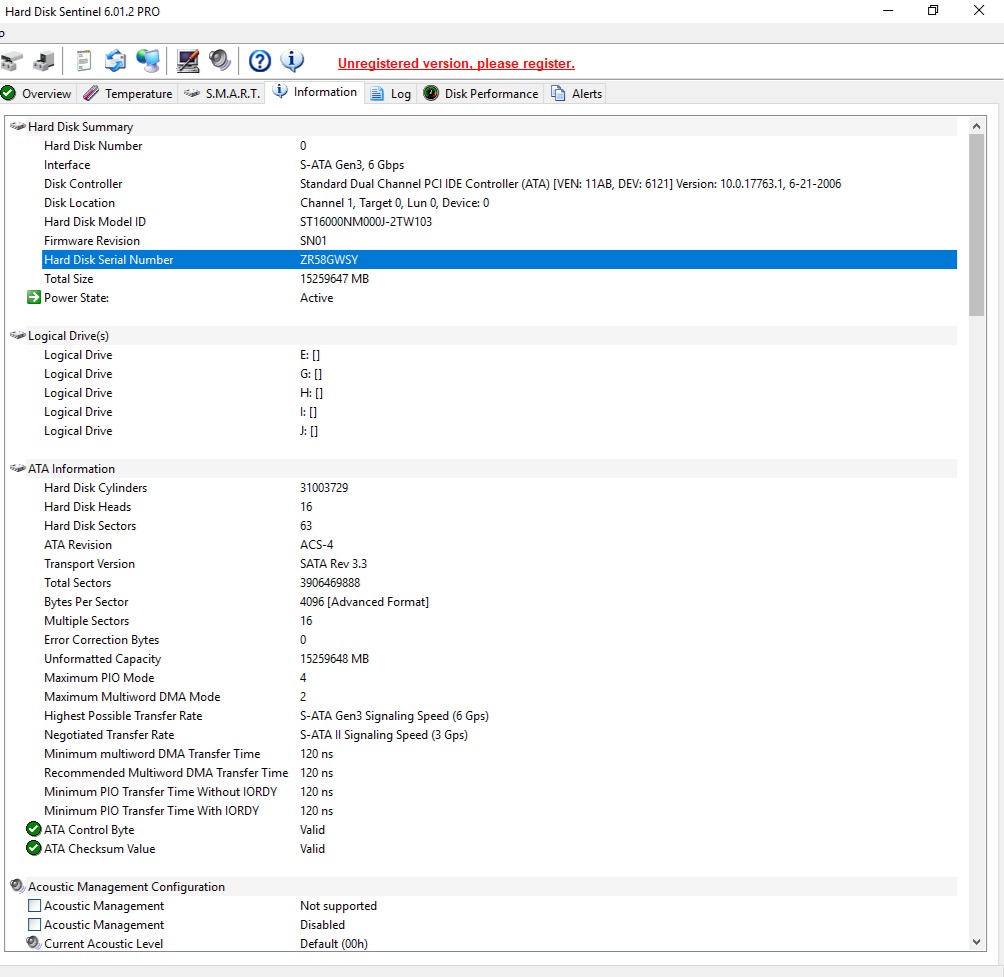Select the Maximum Multiword DMA Mode row
This screenshot has width=1004, height=977.
pyautogui.click(x=499, y=697)
